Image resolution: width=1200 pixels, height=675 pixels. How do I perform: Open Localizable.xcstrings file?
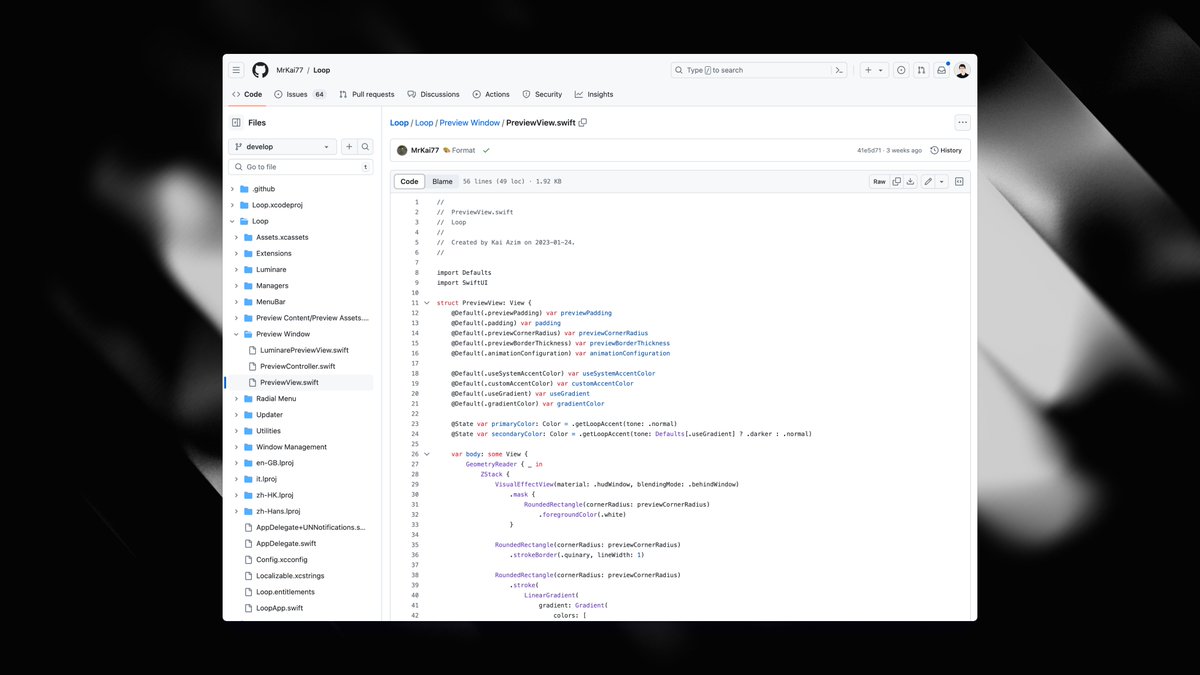click(290, 576)
